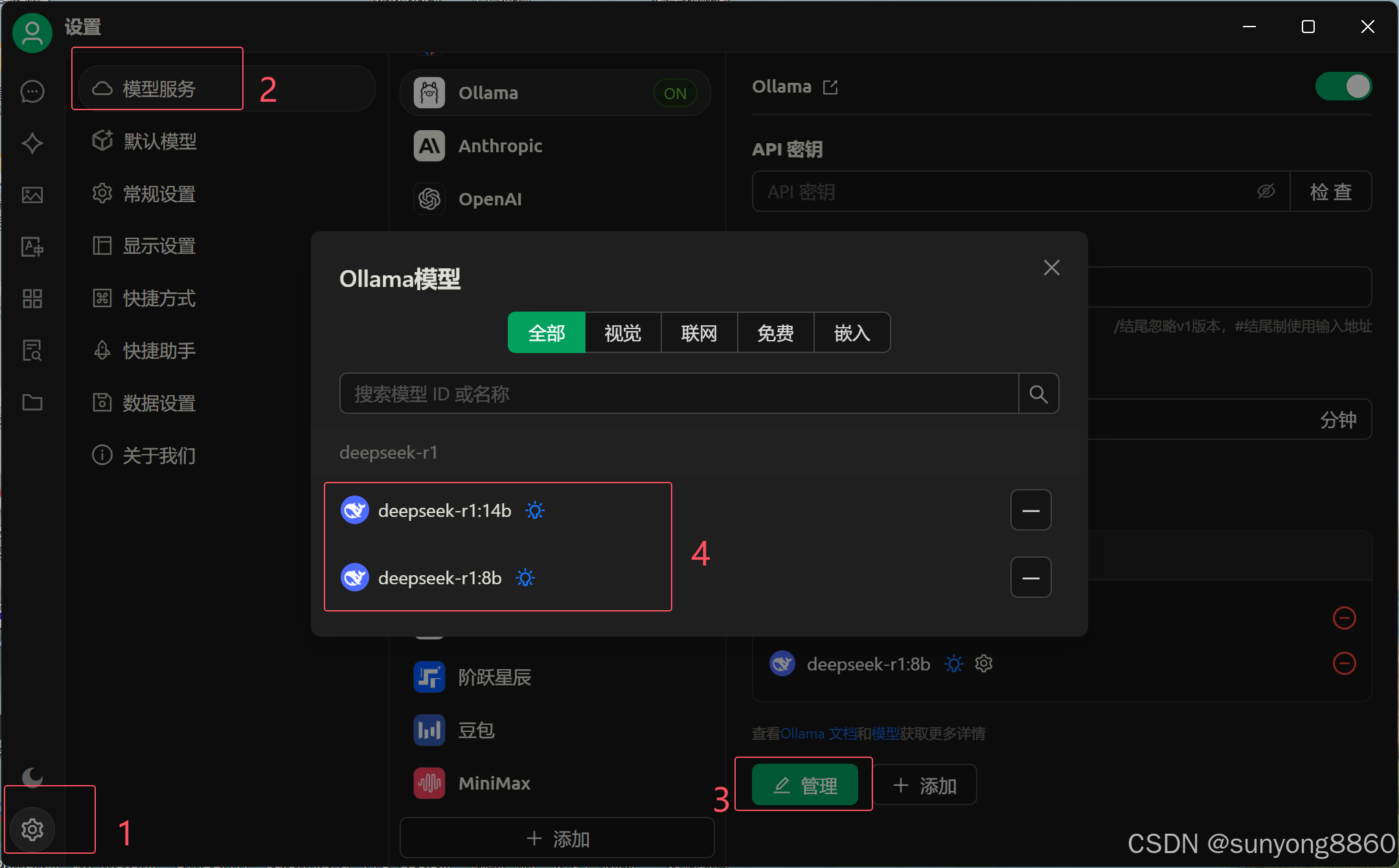Open the translate sidebar icon
Viewport: 1399px width, 868px height.
(32, 247)
